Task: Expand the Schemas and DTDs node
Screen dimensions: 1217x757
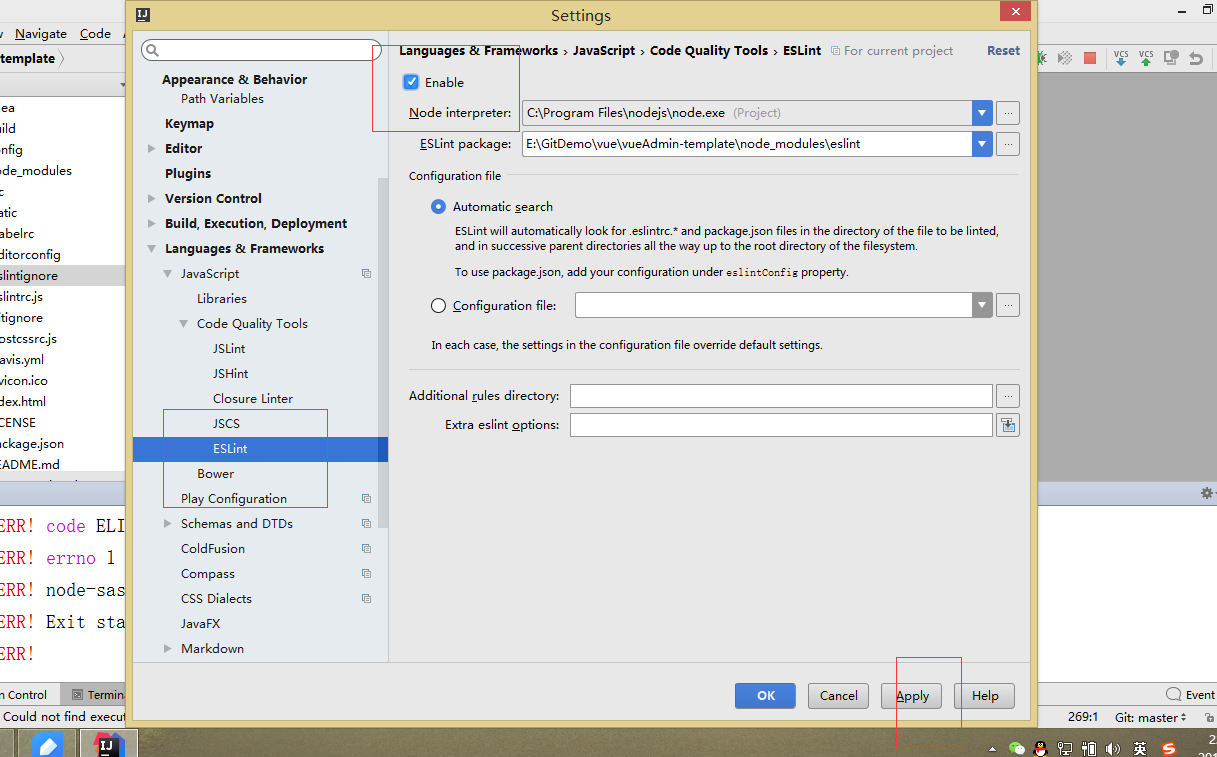Action: point(168,523)
